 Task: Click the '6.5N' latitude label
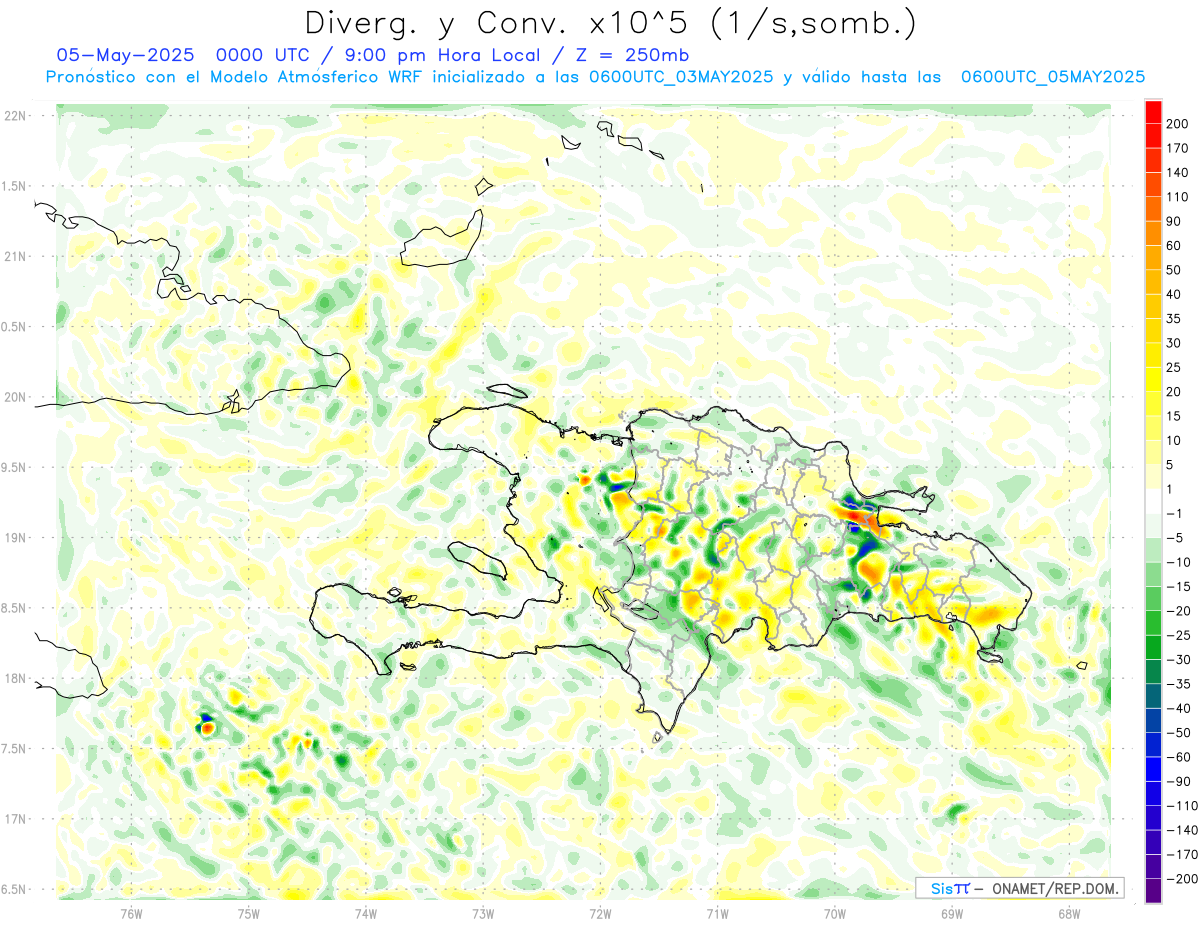click(x=14, y=889)
